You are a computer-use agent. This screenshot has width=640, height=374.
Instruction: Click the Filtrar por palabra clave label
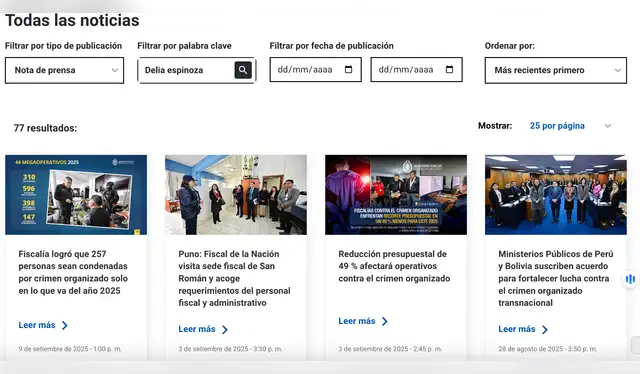click(x=184, y=46)
